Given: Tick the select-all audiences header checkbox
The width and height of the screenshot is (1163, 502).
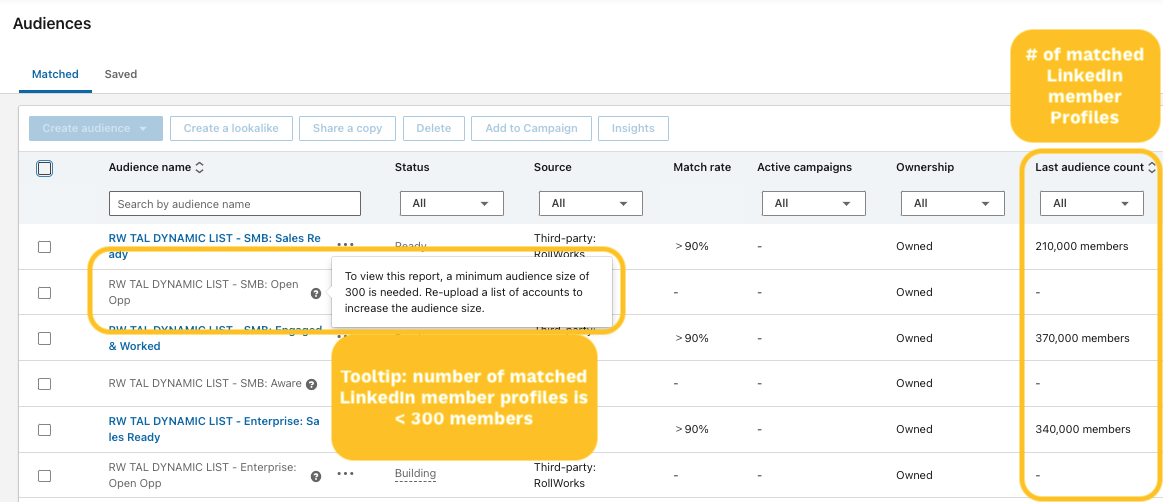Looking at the screenshot, I should pyautogui.click(x=44, y=168).
